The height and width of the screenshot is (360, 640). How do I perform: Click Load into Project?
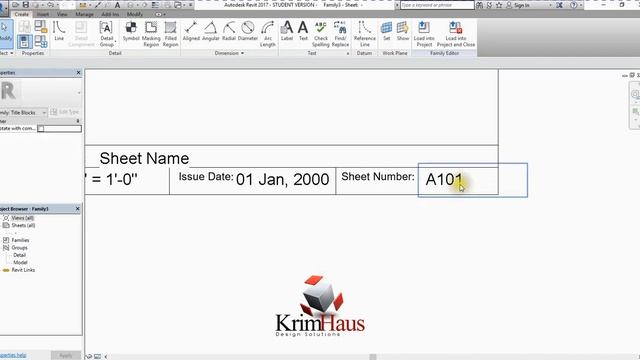tap(424, 34)
